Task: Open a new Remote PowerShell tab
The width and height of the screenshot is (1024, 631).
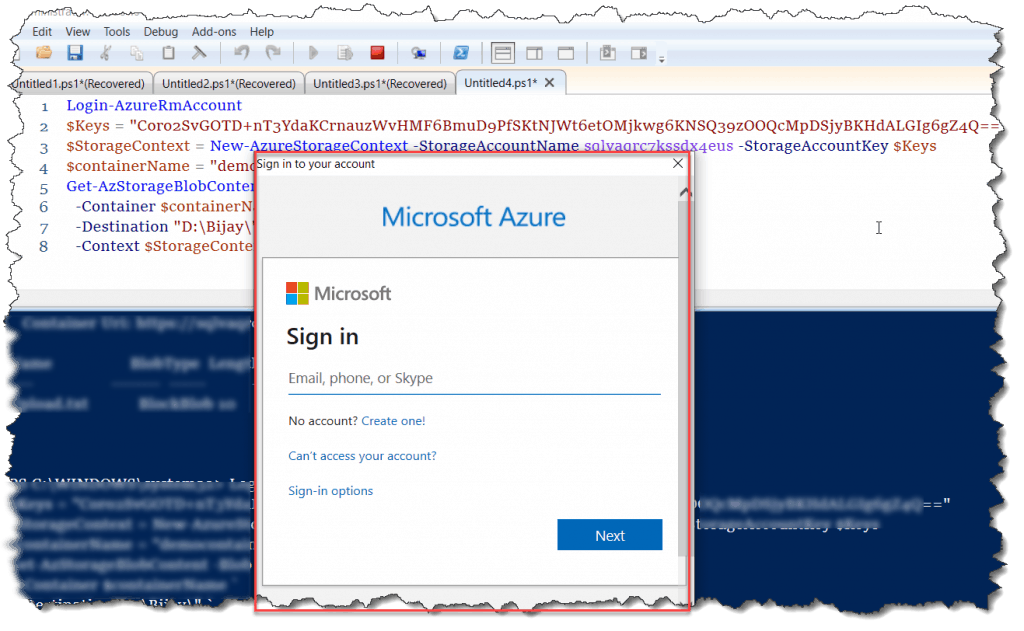Action: click(x=420, y=53)
